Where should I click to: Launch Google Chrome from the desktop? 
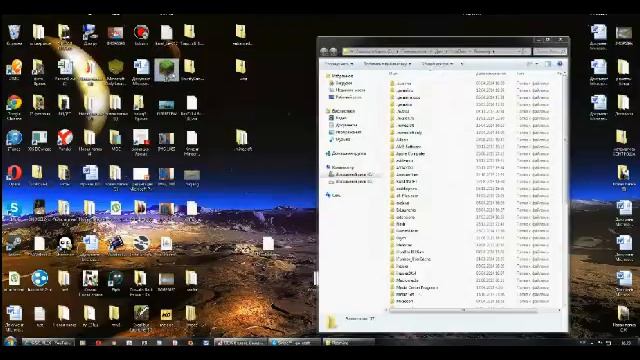tap(14, 107)
